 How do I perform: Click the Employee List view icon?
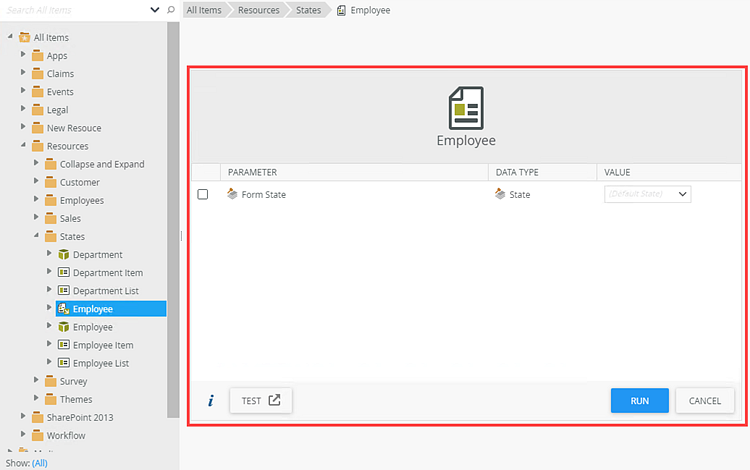[x=63, y=363]
